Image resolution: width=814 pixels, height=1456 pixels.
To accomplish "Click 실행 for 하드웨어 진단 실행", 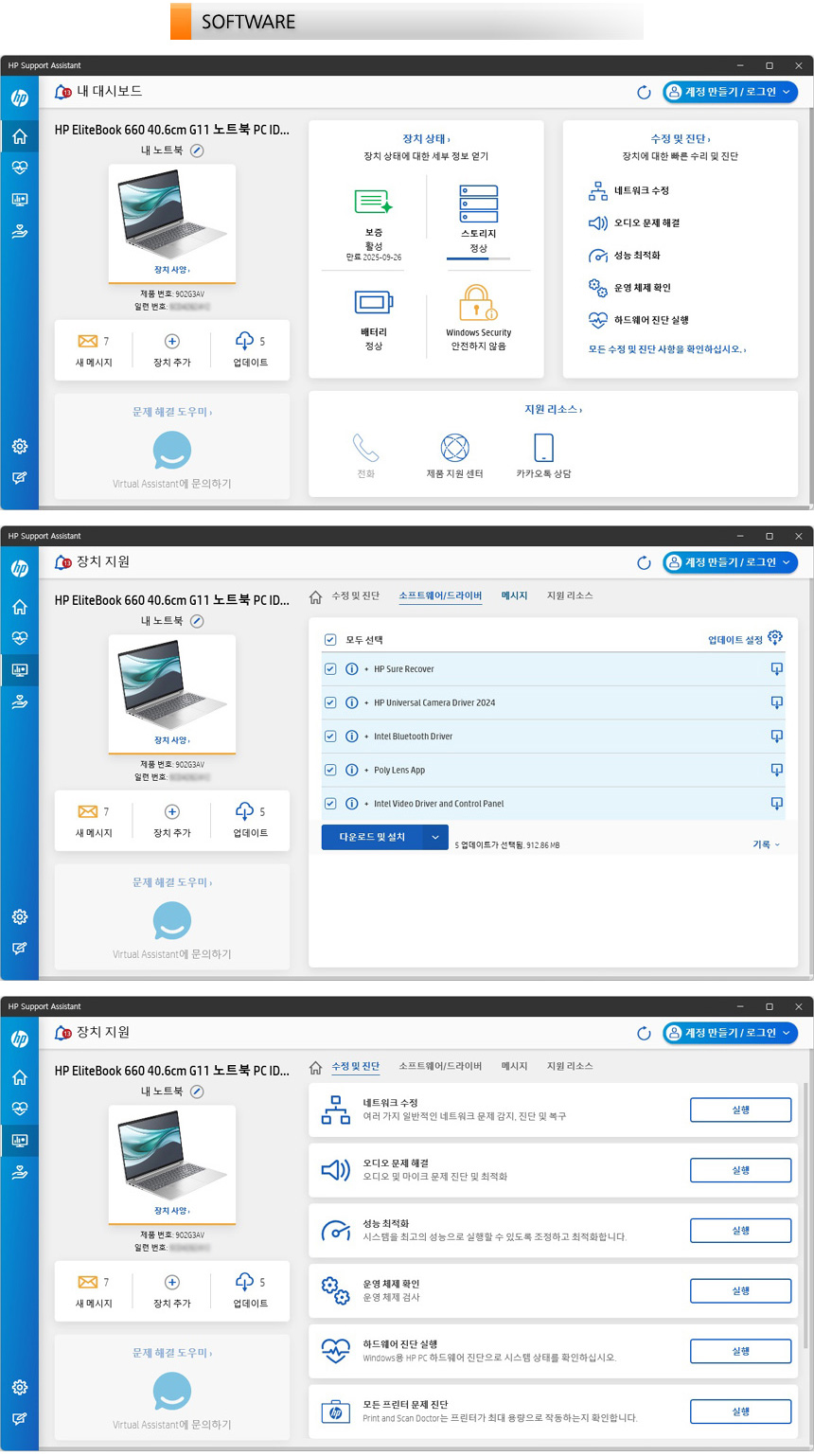I will (x=740, y=1351).
